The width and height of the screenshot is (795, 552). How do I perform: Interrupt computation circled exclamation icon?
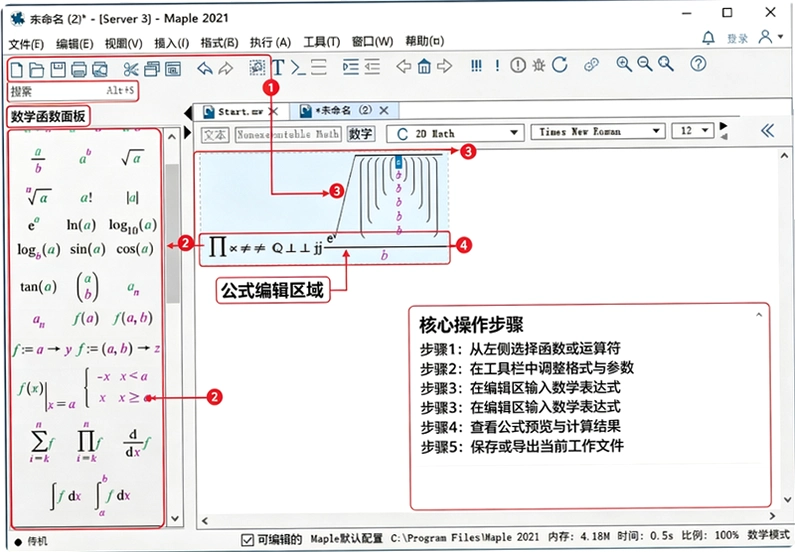[518, 65]
